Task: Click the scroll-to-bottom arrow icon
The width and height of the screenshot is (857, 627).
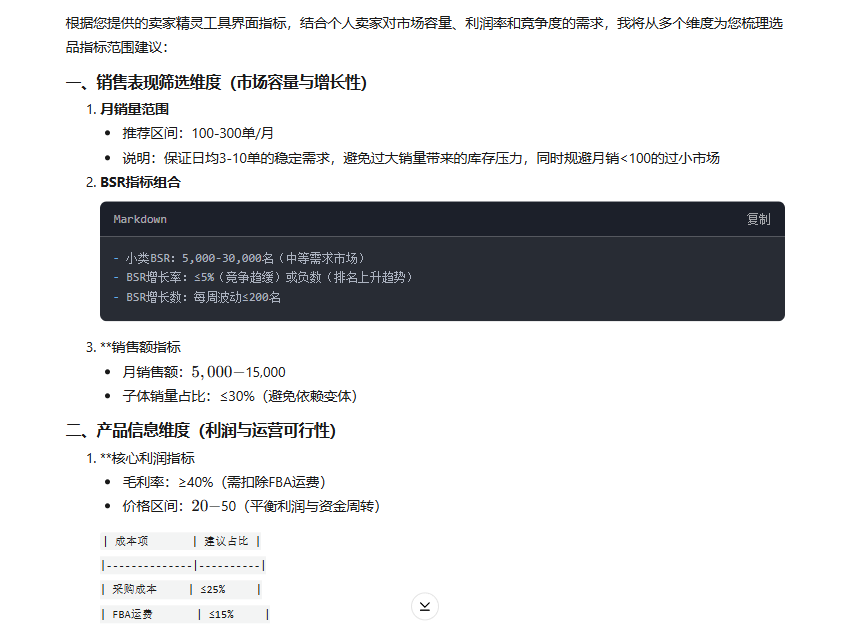Action: pyautogui.click(x=425, y=606)
